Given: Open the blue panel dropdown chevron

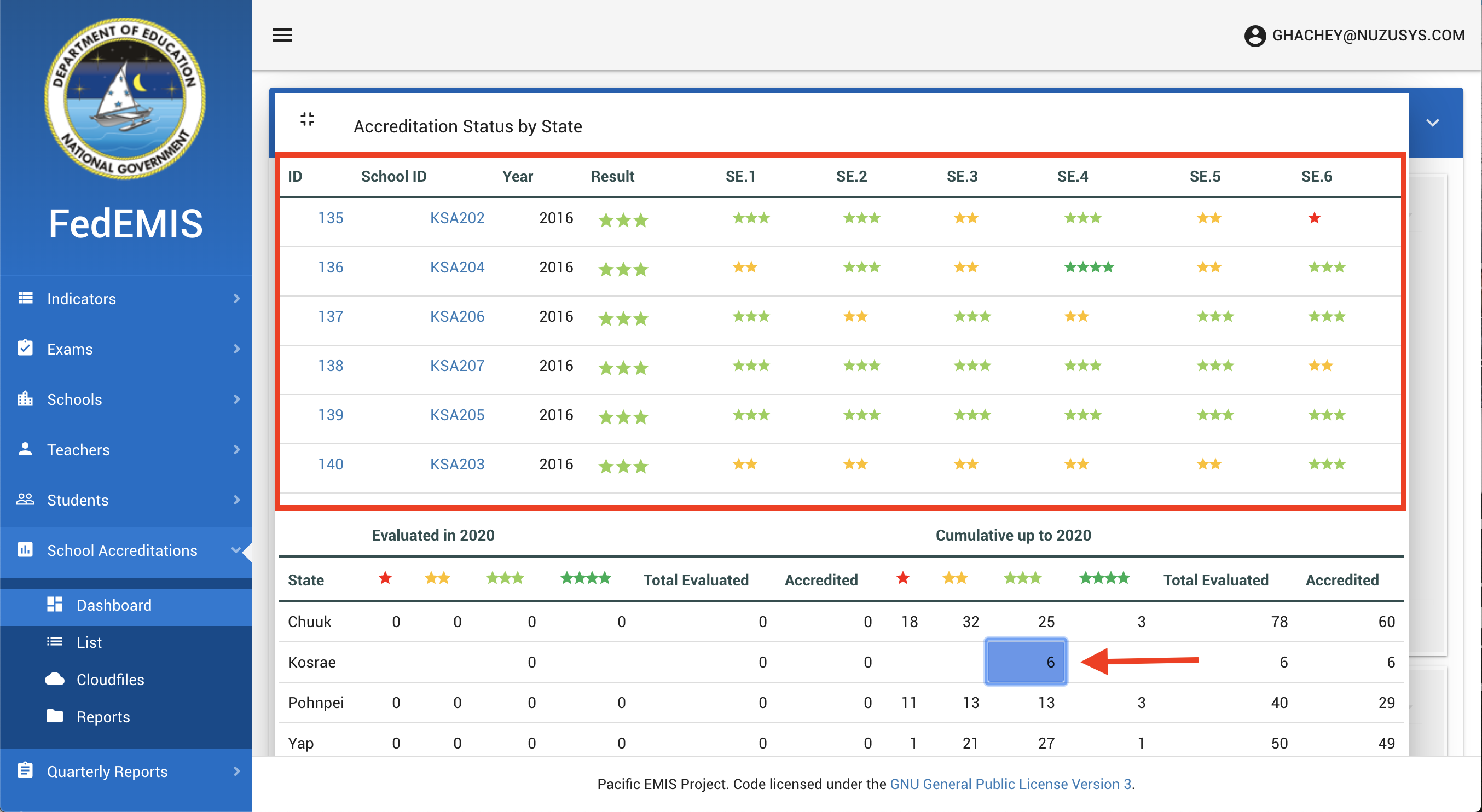Looking at the screenshot, I should tap(1433, 123).
